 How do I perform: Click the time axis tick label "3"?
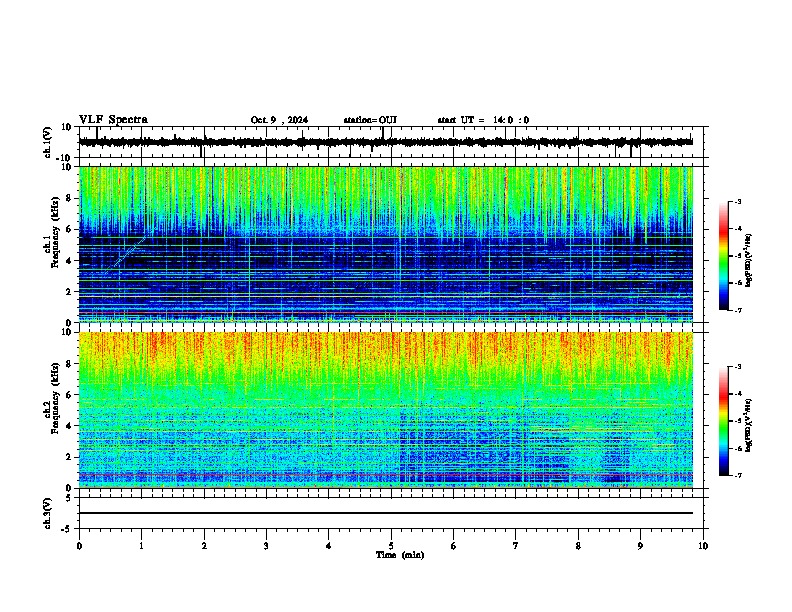[x=266, y=546]
